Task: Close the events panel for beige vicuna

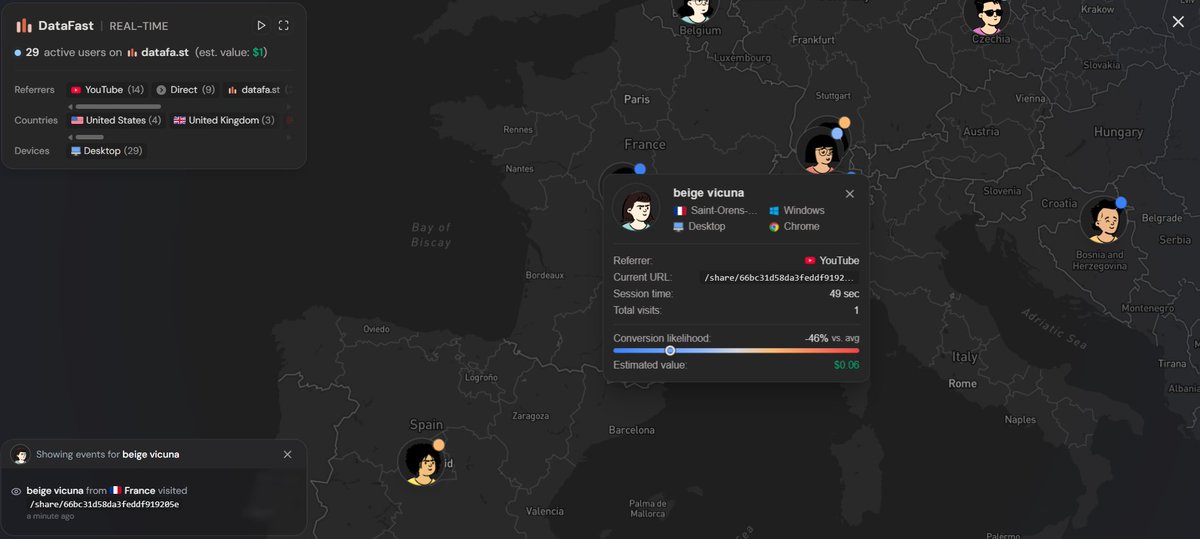Action: [x=288, y=454]
